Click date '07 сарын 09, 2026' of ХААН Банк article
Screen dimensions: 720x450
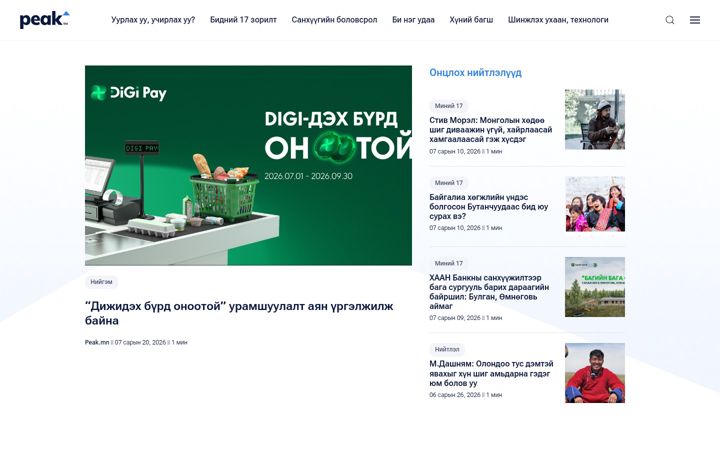tap(455, 318)
